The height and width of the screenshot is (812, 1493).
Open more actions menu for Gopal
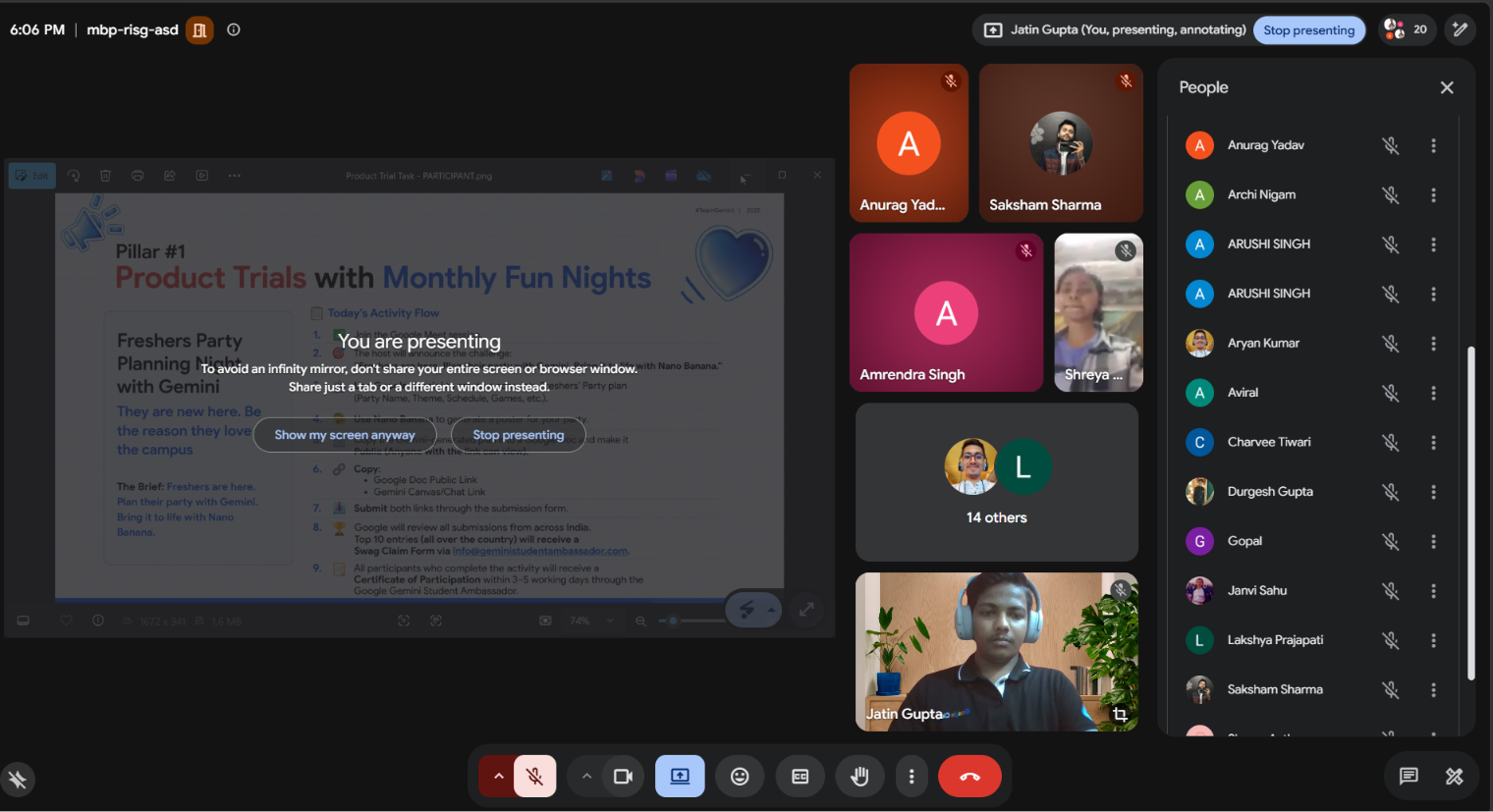[x=1433, y=541]
